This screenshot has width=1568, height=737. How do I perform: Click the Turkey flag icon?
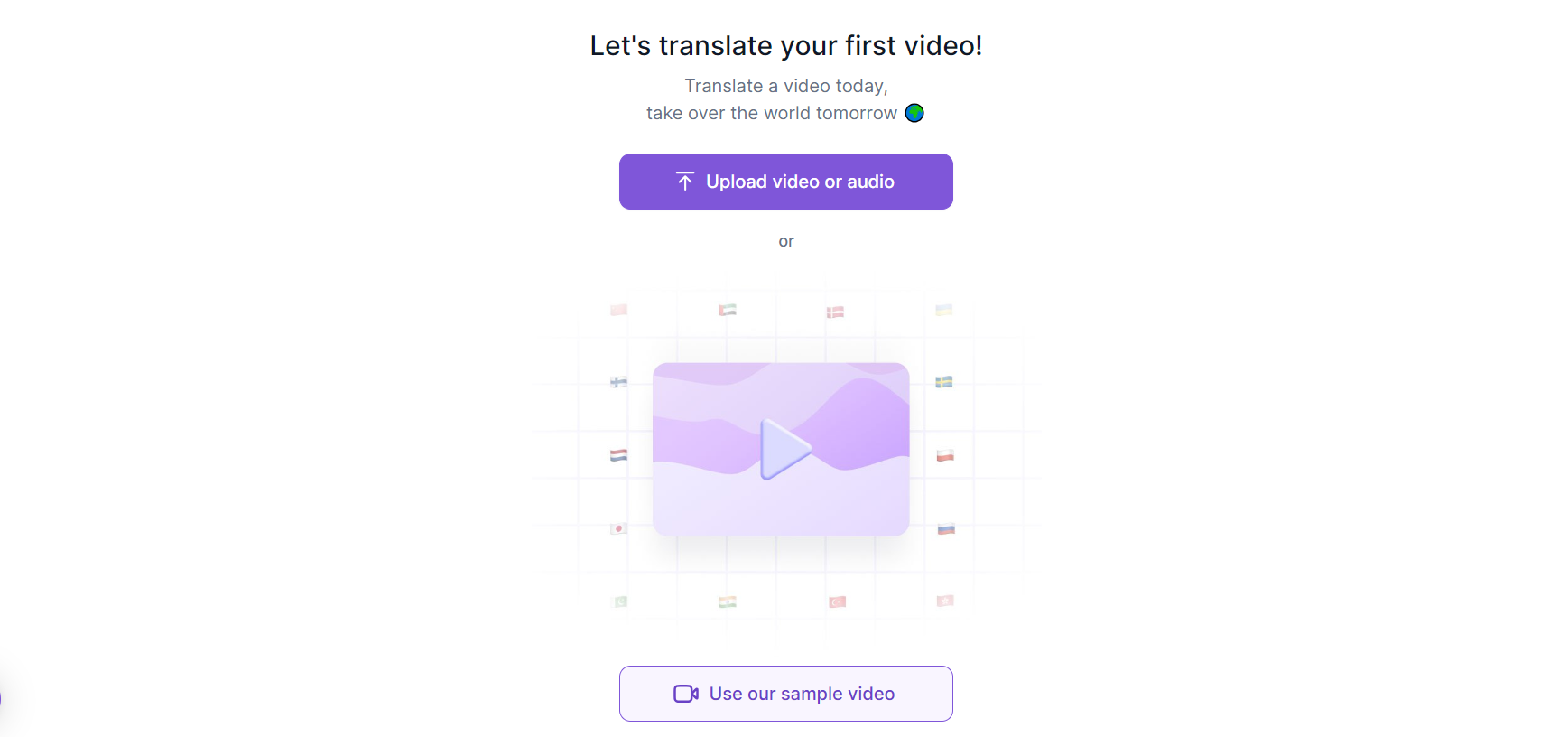[837, 602]
